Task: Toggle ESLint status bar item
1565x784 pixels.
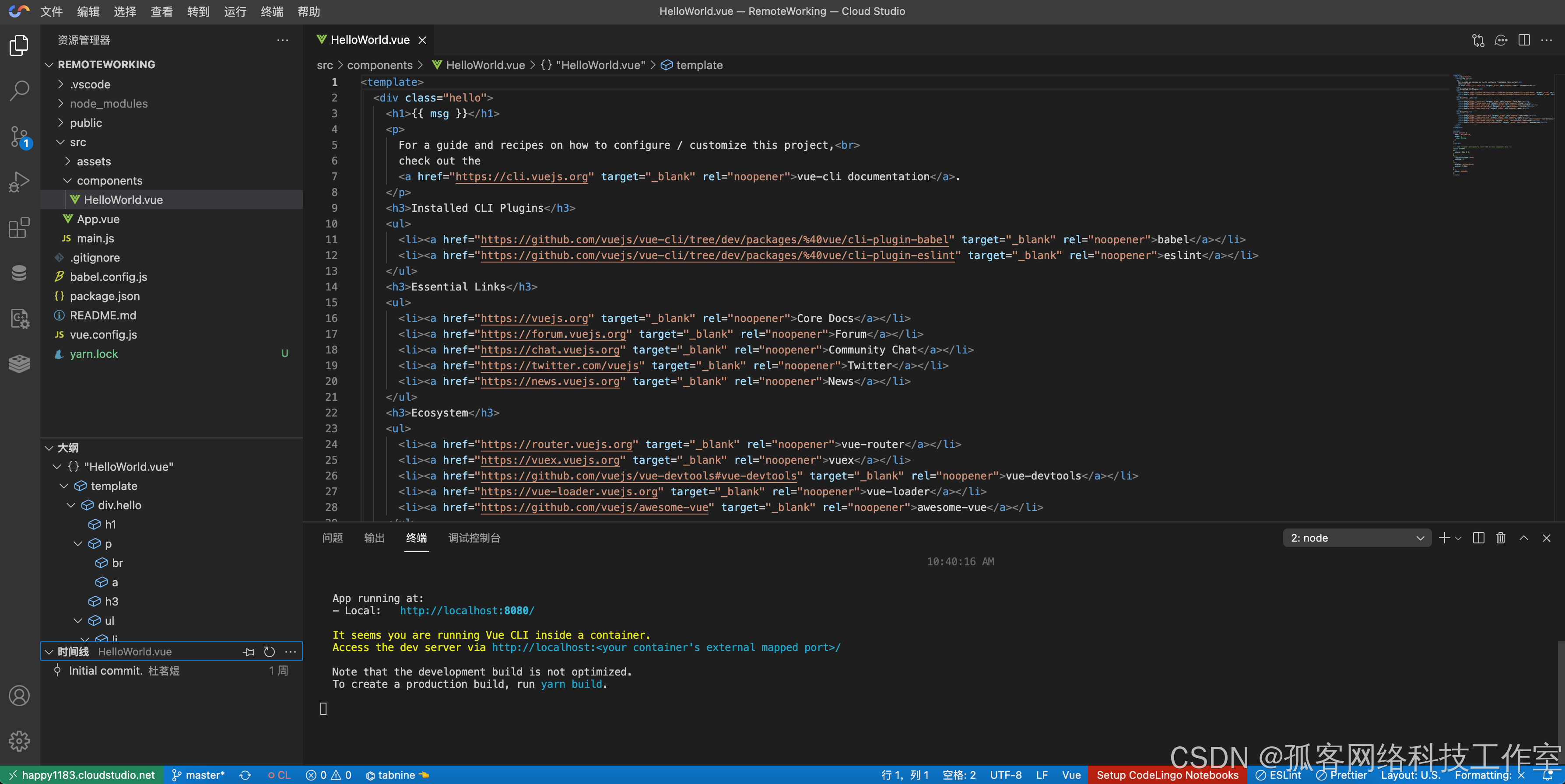Action: pyautogui.click(x=1278, y=775)
